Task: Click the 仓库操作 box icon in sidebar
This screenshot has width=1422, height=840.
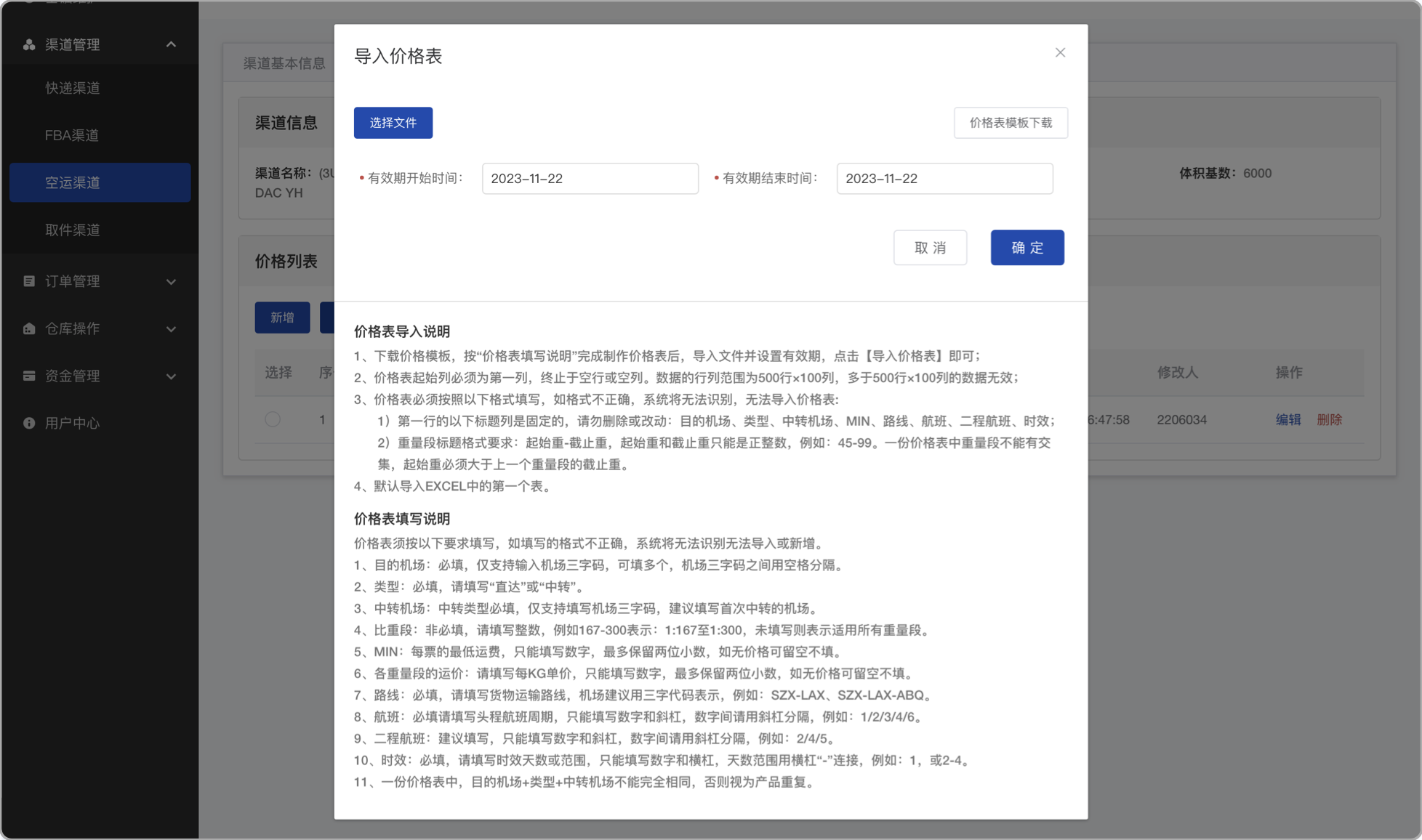Action: click(28, 328)
